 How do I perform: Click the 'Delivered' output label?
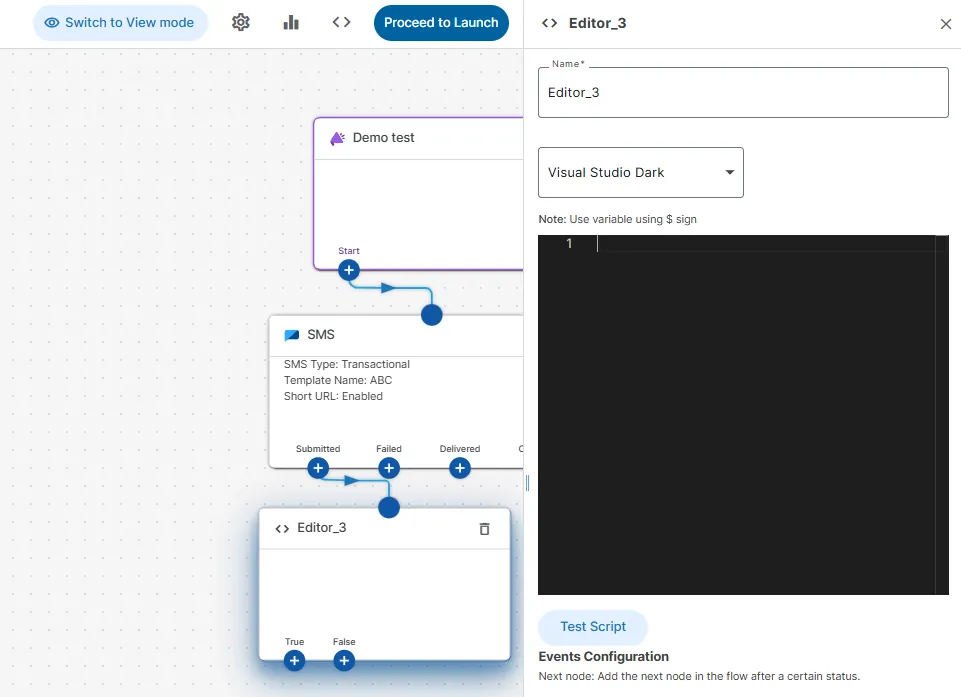pyautogui.click(x=460, y=449)
